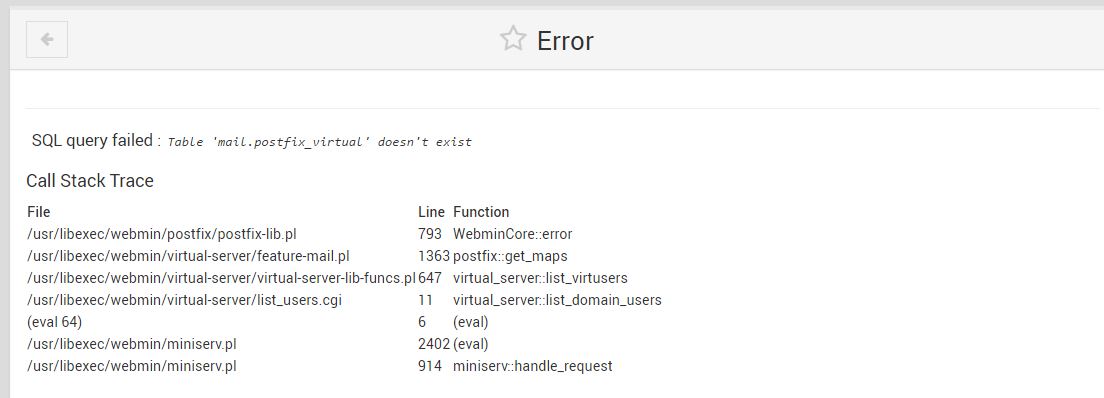Click the Line column header

[431, 212]
